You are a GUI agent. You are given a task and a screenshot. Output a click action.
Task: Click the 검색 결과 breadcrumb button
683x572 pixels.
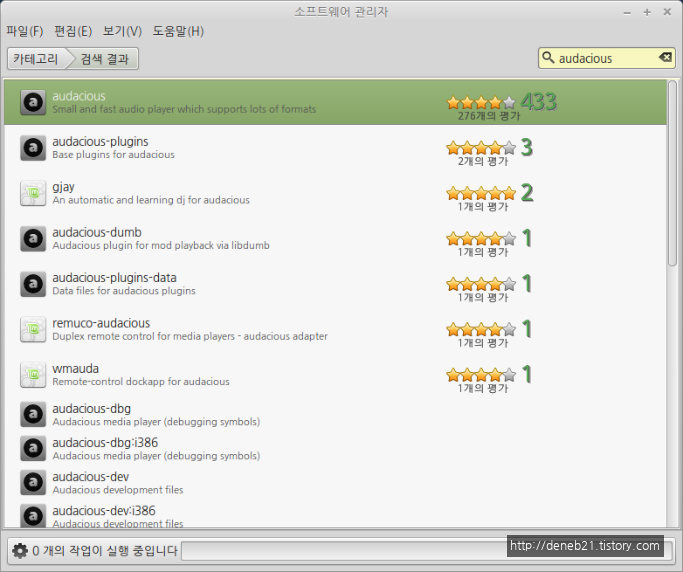[x=104, y=59]
